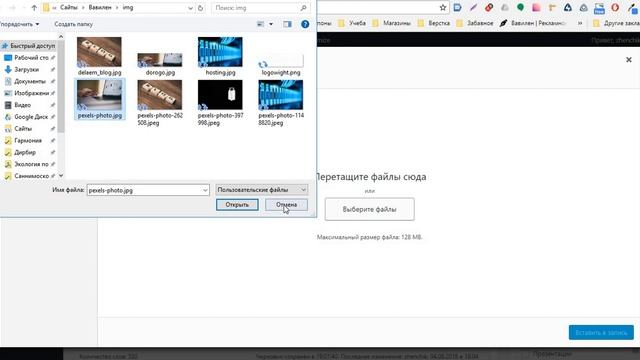Click the purple pencil extension icon
Image resolution: width=640 pixels, height=360 pixels.
(x=473, y=7)
